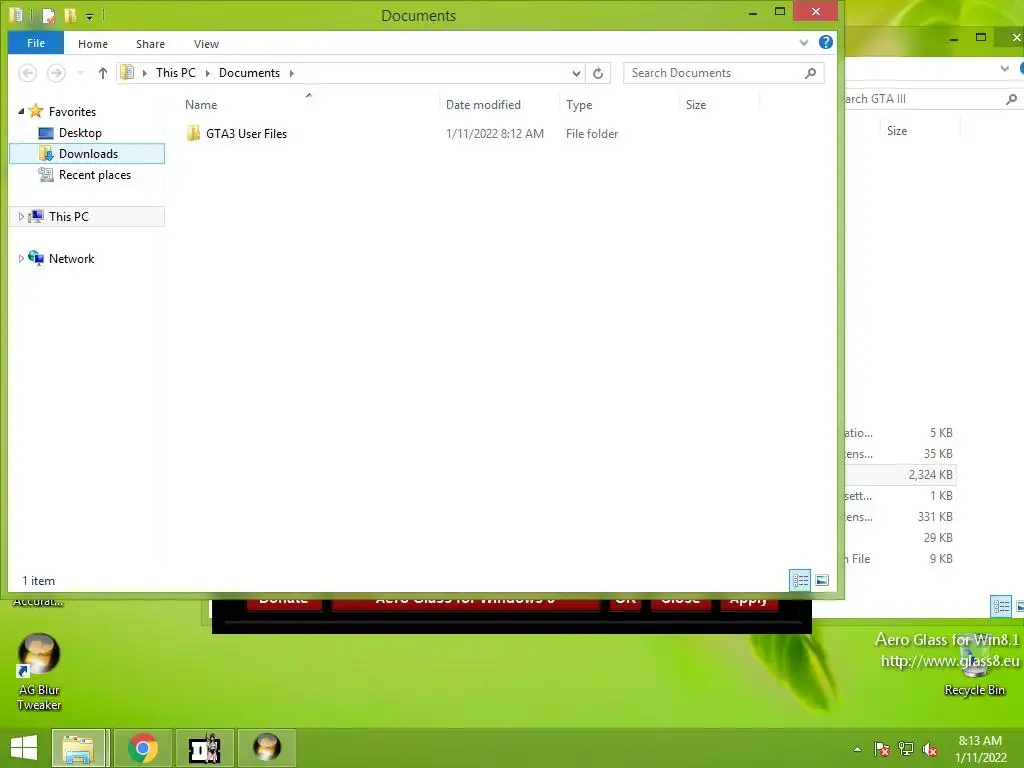Image resolution: width=1024 pixels, height=768 pixels.
Task: Click the network tray icon
Action: click(x=906, y=749)
